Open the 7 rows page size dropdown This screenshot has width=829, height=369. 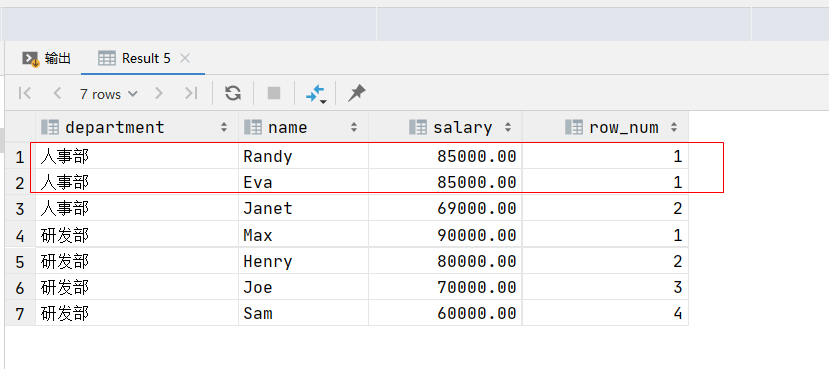[108, 94]
